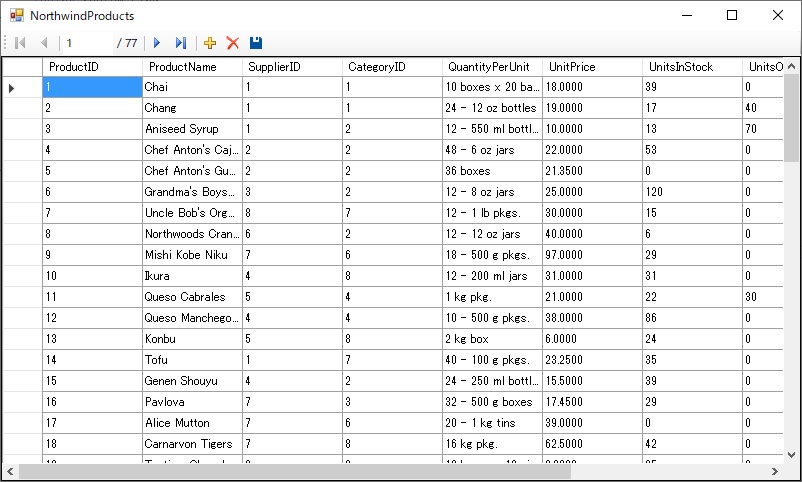Viewport: 802px width, 482px height.
Task: Select the Aniseed Syrup cell
Action: pyautogui.click(x=192, y=129)
